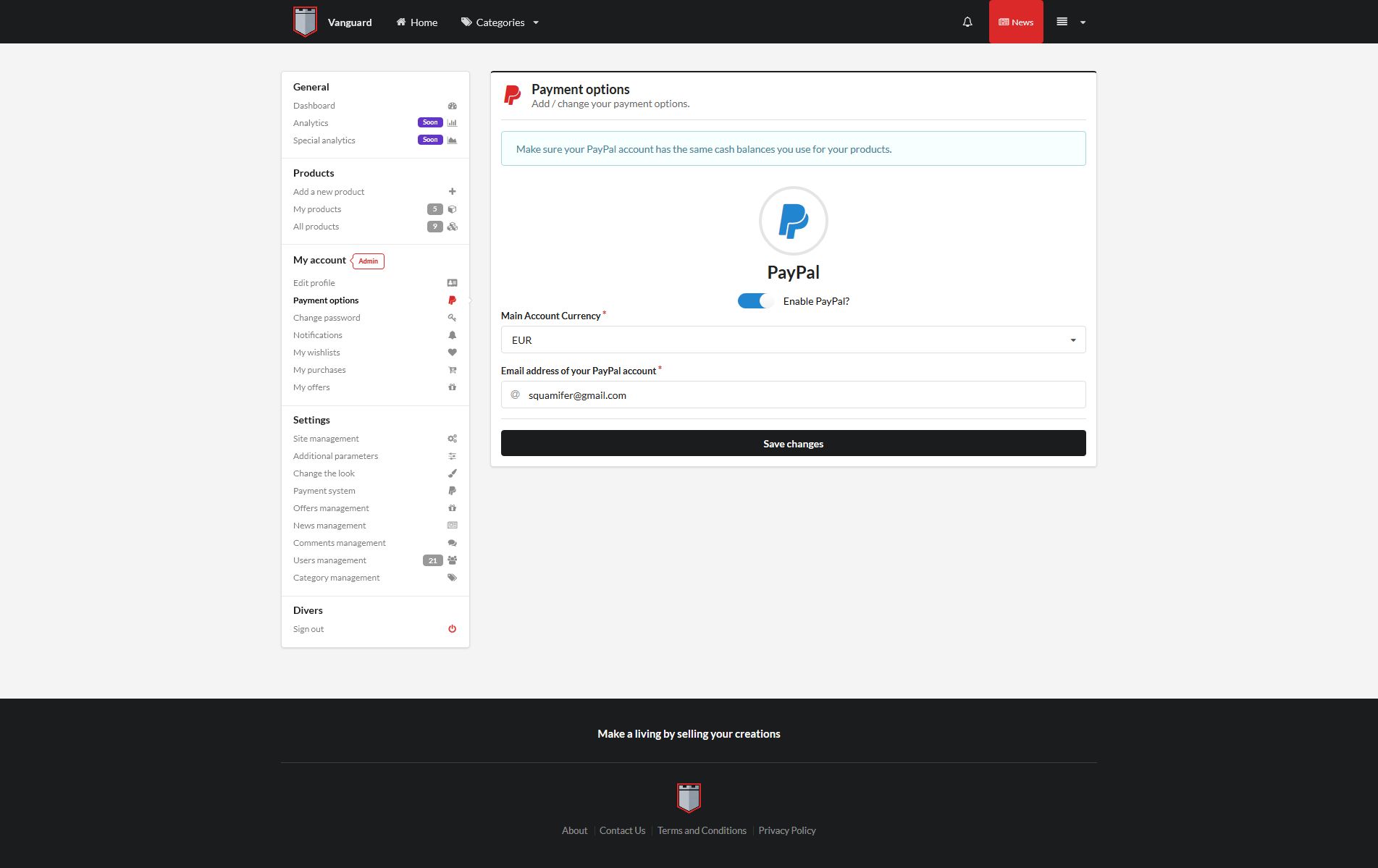Expand the Categories dropdown in navbar
Viewport: 1378px width, 868px height.
tap(500, 22)
